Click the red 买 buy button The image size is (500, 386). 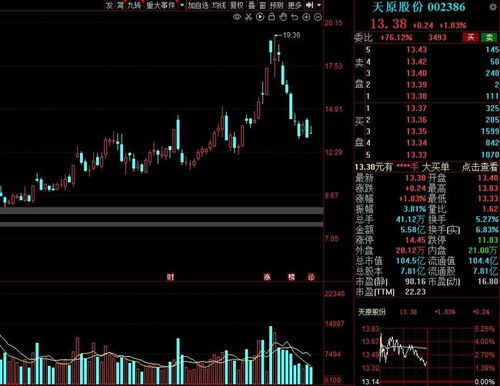470,37
